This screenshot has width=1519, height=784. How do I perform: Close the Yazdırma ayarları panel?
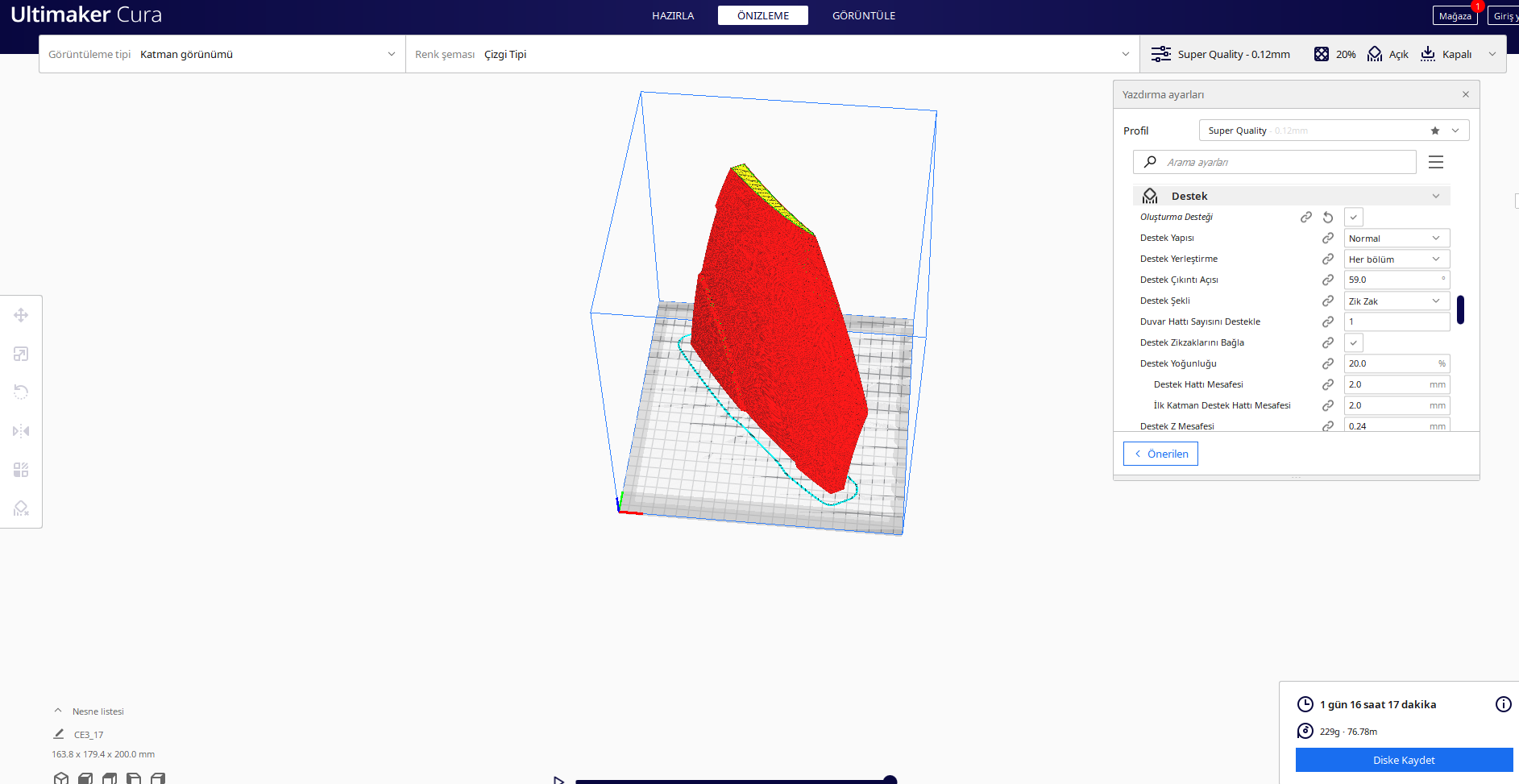click(x=1466, y=94)
